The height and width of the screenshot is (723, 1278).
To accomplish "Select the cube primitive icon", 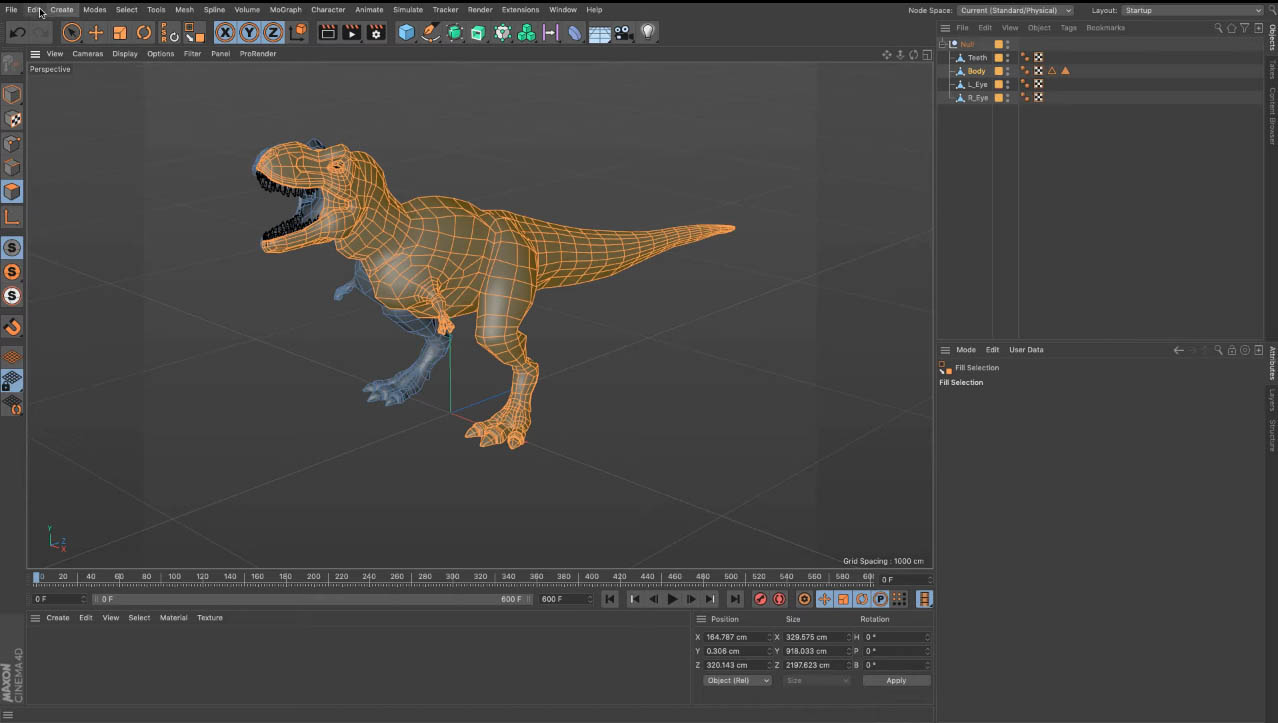I will pos(406,32).
